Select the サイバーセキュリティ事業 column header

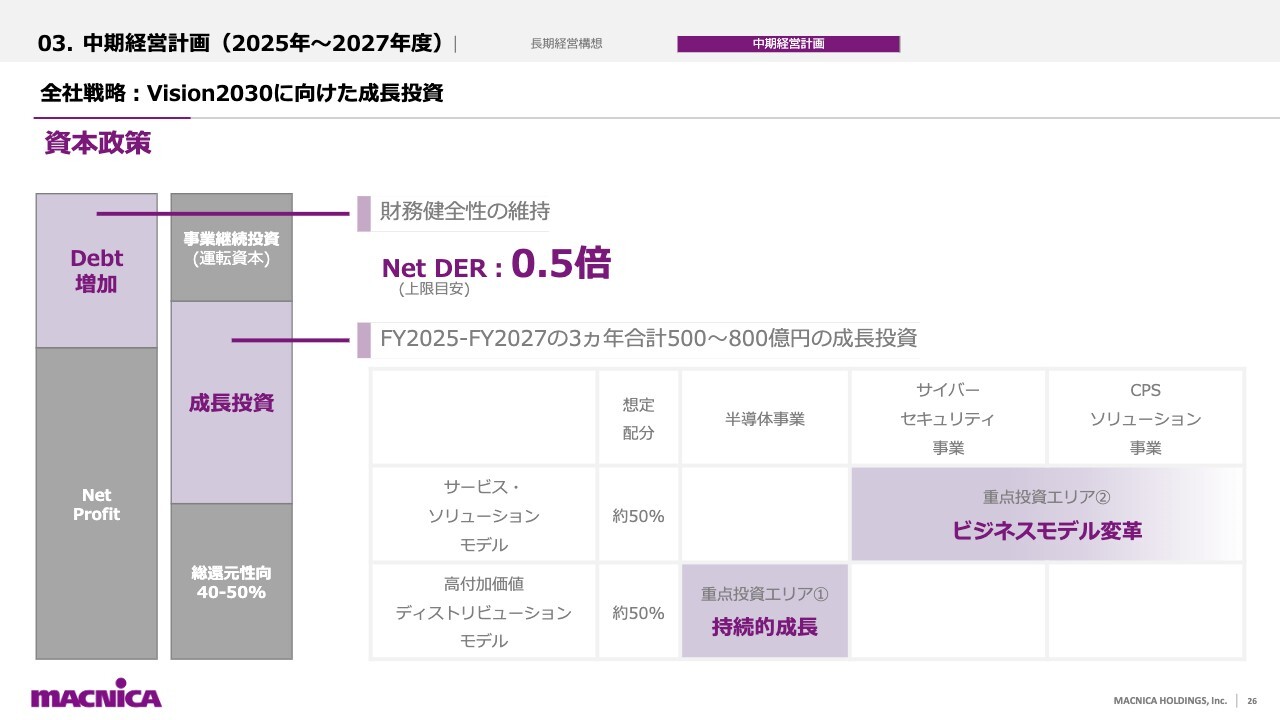pyautogui.click(x=947, y=419)
